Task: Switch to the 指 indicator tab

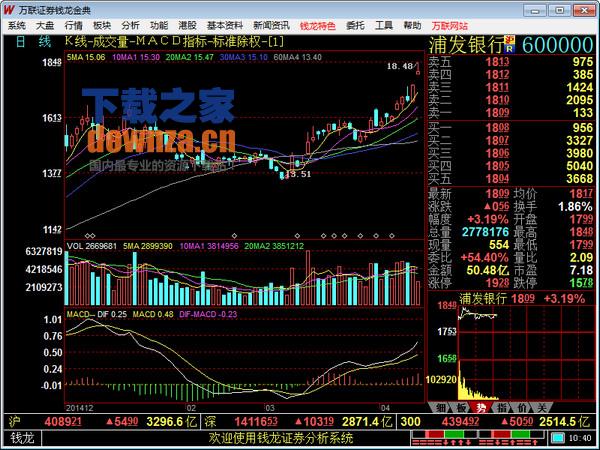Action: coord(502,408)
